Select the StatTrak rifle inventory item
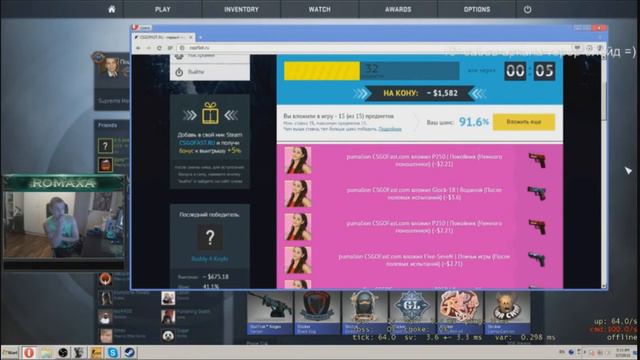 [x=269, y=313]
